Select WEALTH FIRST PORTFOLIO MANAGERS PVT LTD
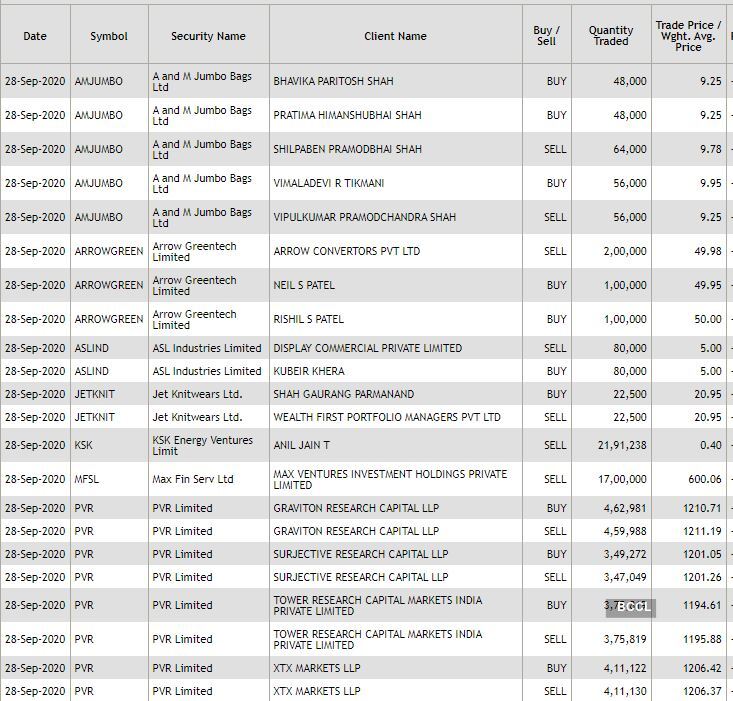 [x=387, y=417]
